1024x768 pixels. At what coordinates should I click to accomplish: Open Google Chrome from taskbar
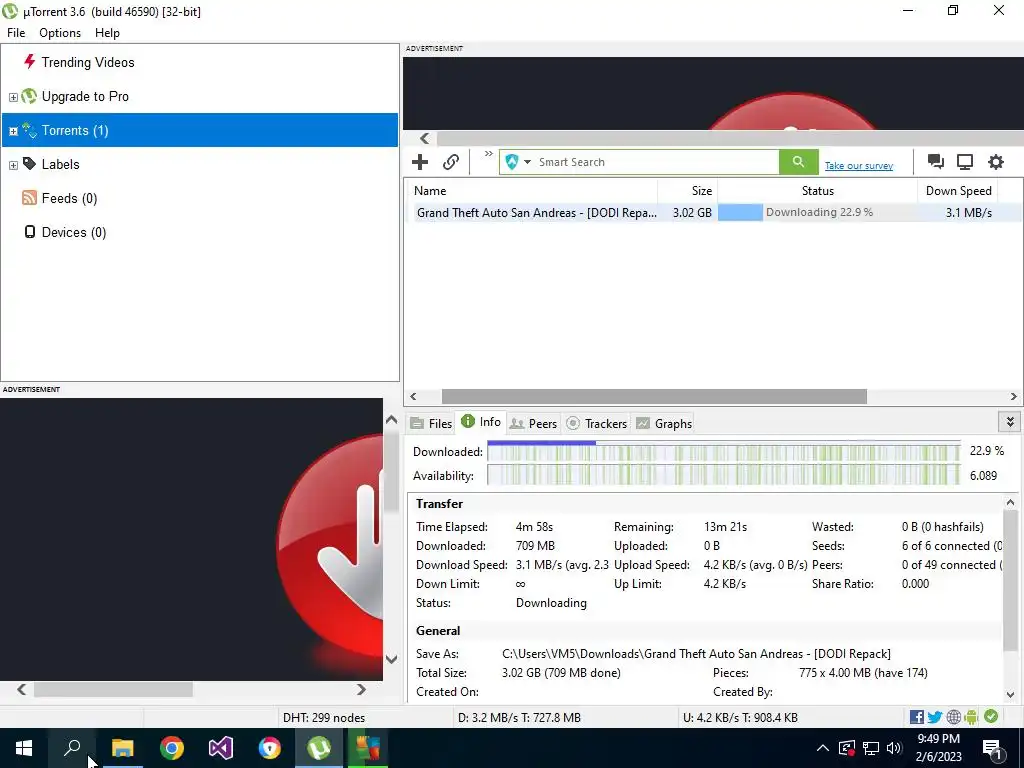point(172,748)
